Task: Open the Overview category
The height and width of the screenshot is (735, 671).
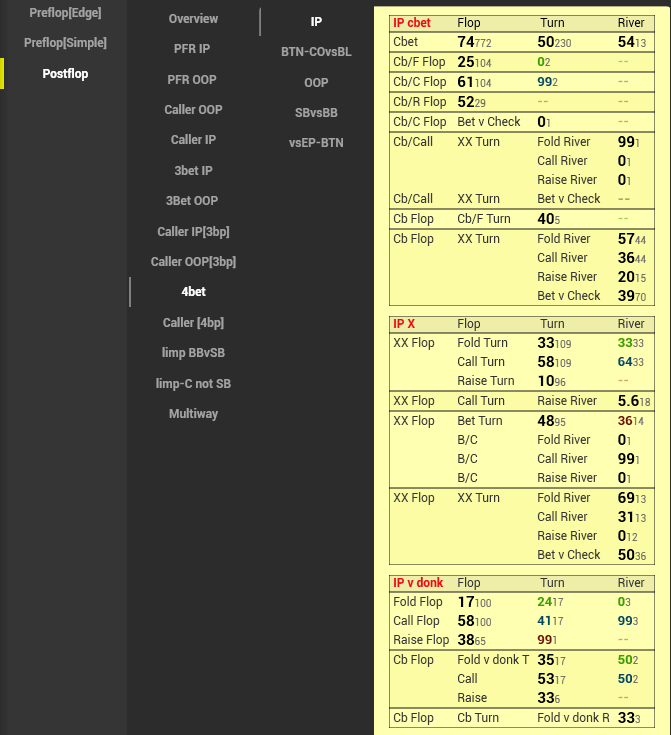Action: 193,19
